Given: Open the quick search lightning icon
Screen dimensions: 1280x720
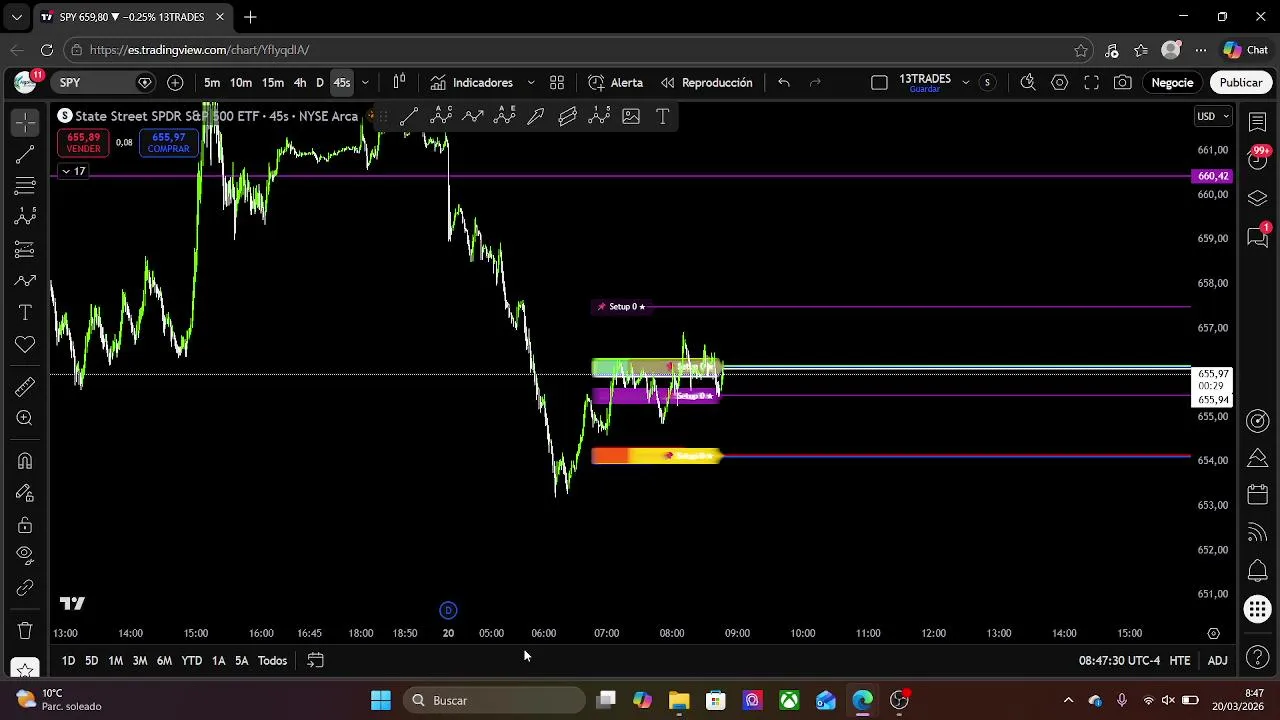Looking at the screenshot, I should pyautogui.click(x=1028, y=83).
